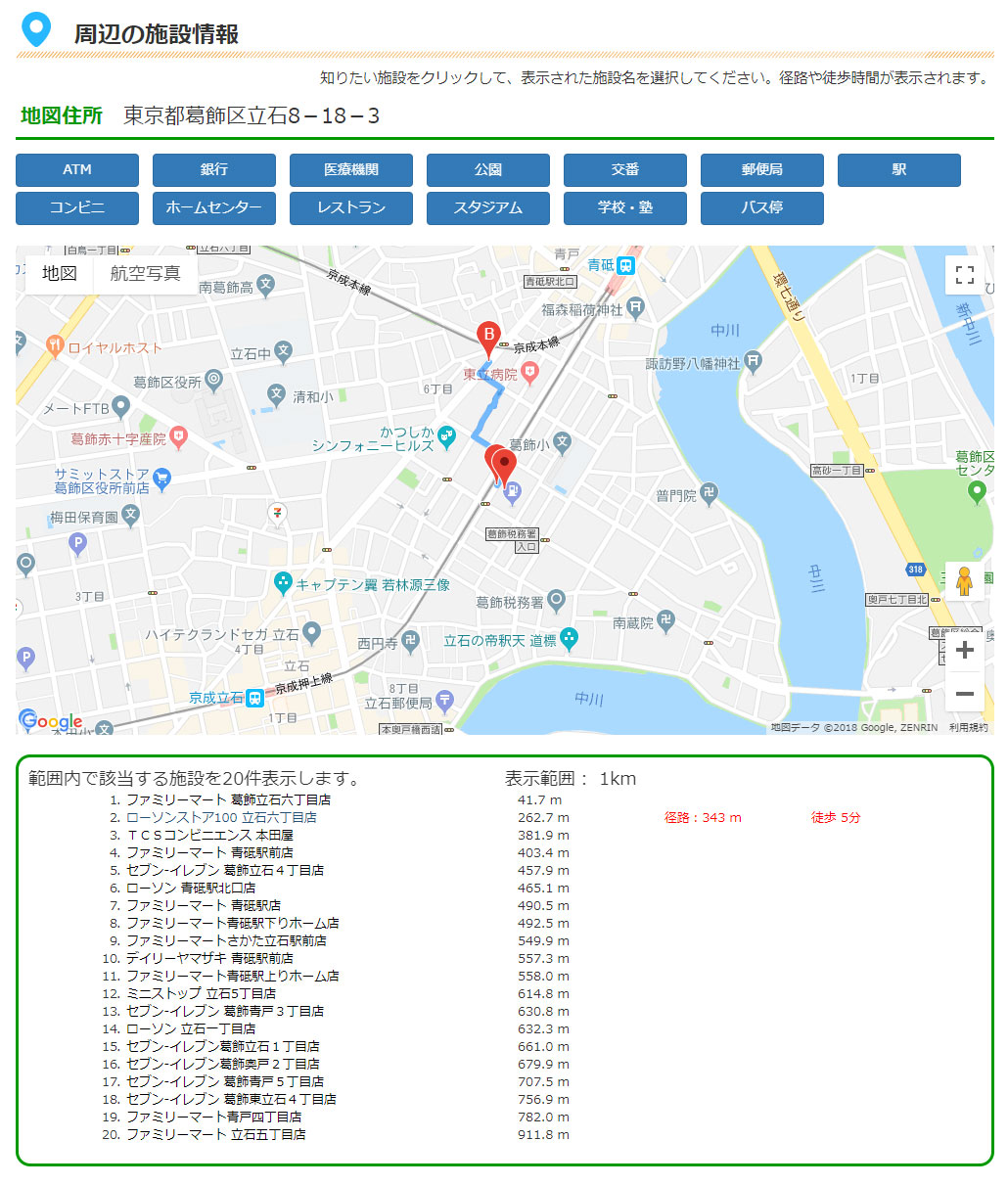Display コンビニ locations
Screen dimensions: 1008x1186
pos(76,207)
